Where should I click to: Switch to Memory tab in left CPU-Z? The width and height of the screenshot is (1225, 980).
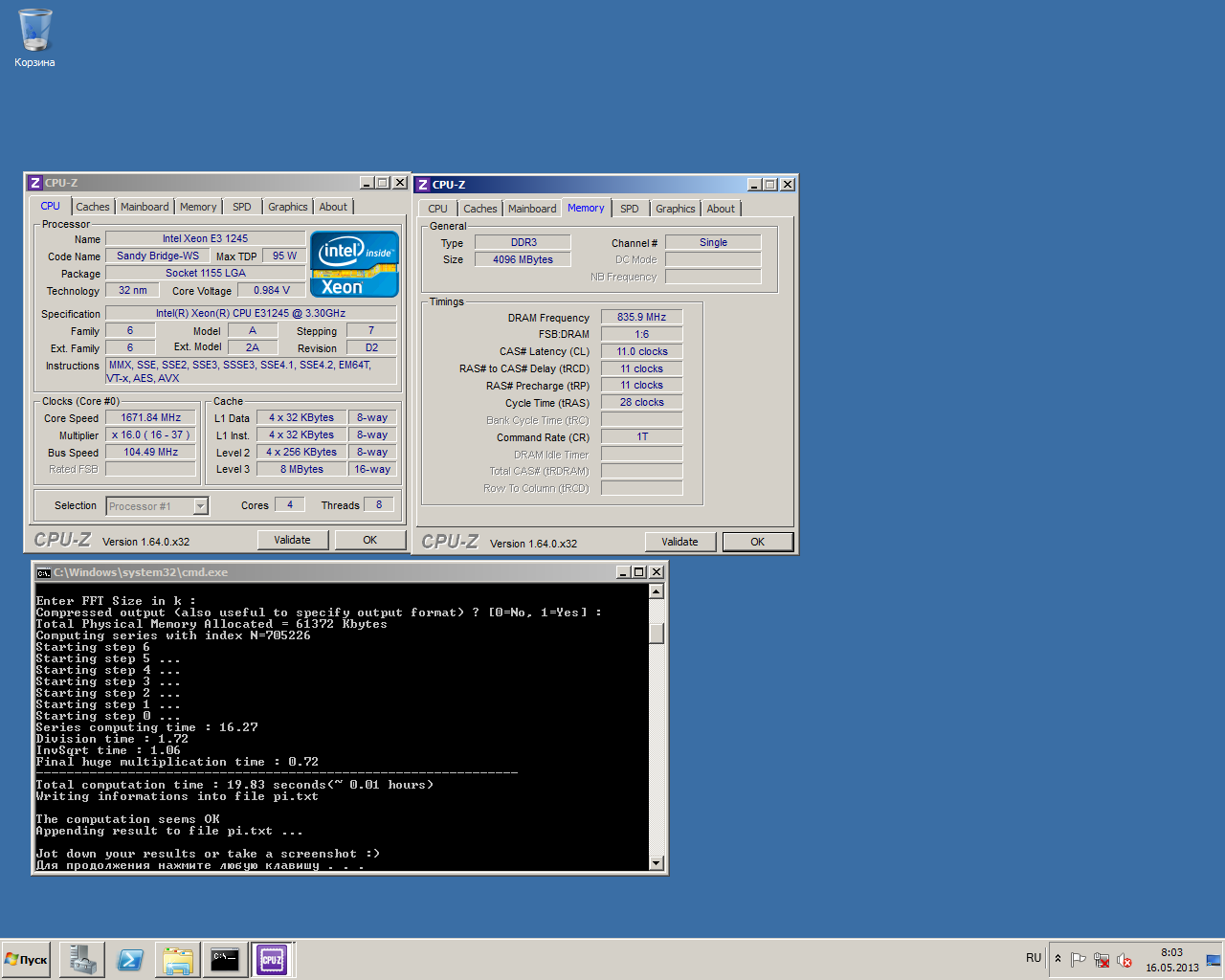(x=198, y=207)
